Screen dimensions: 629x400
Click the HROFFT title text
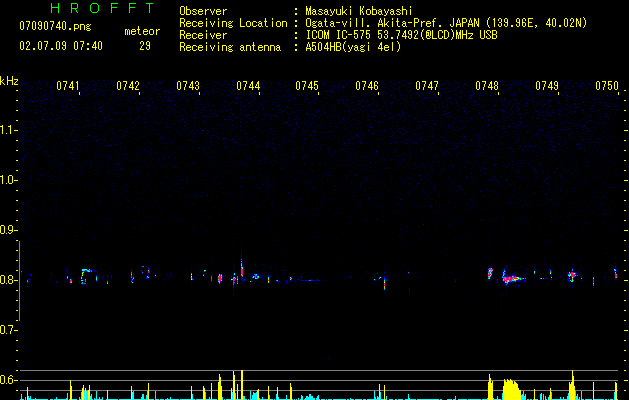pyautogui.click(x=102, y=8)
